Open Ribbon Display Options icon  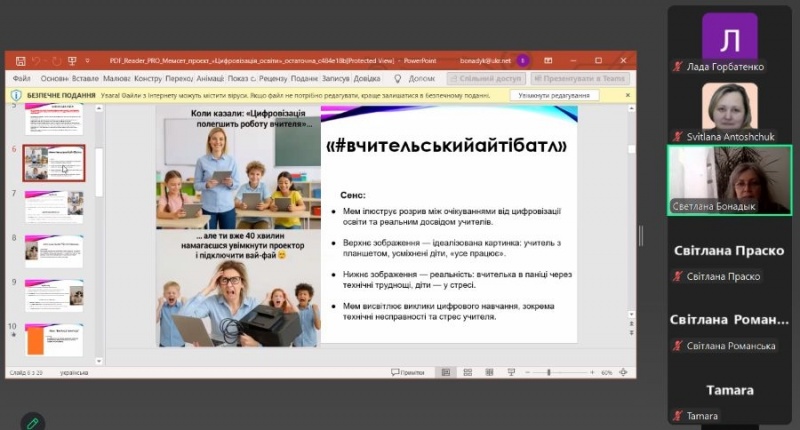point(548,61)
